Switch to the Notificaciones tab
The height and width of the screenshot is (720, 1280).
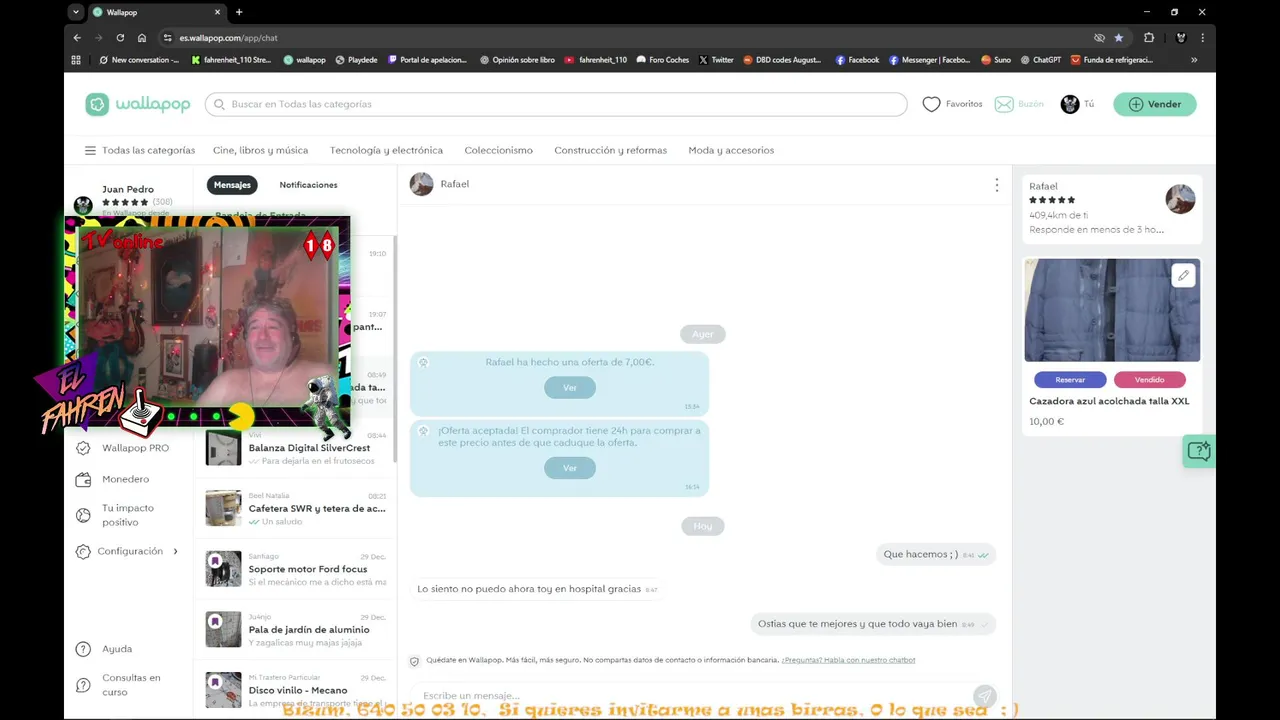click(308, 185)
